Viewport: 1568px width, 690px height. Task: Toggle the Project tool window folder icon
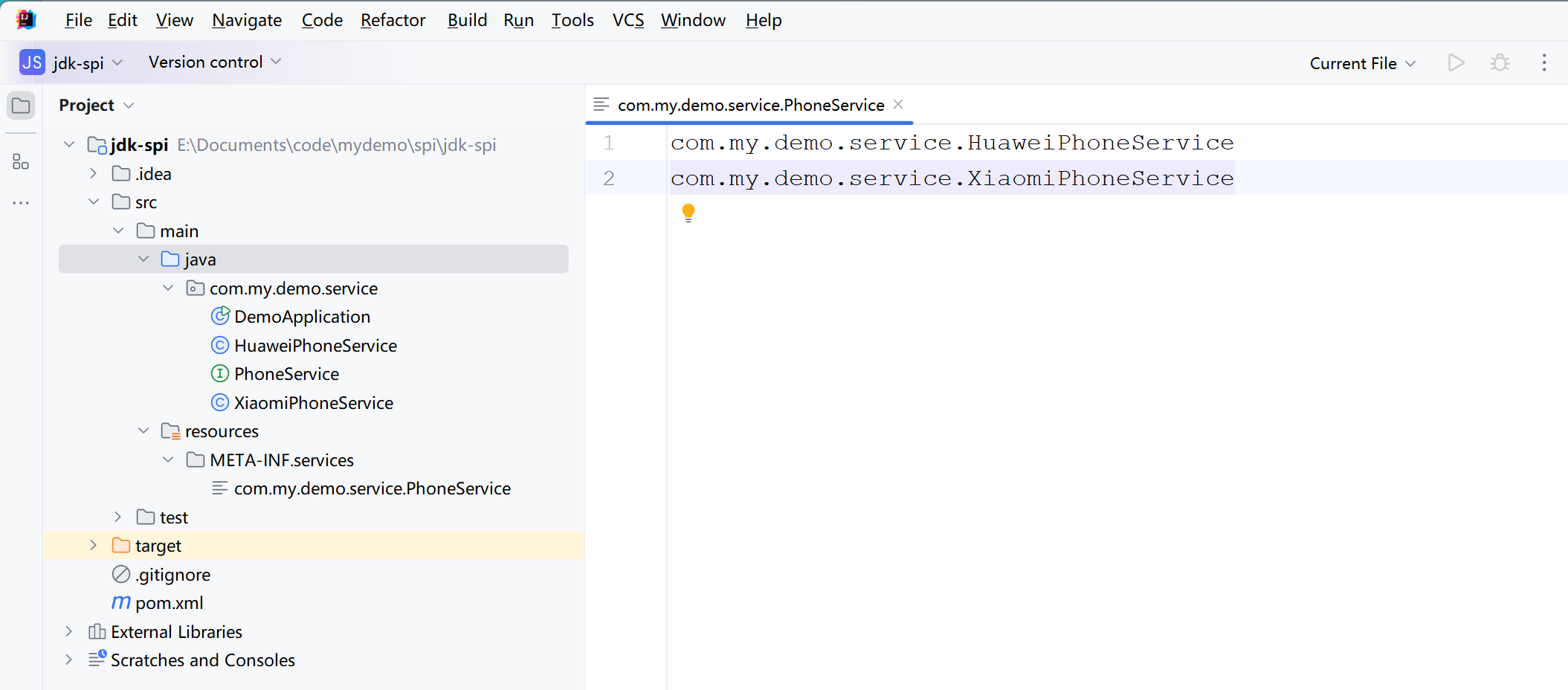21,106
